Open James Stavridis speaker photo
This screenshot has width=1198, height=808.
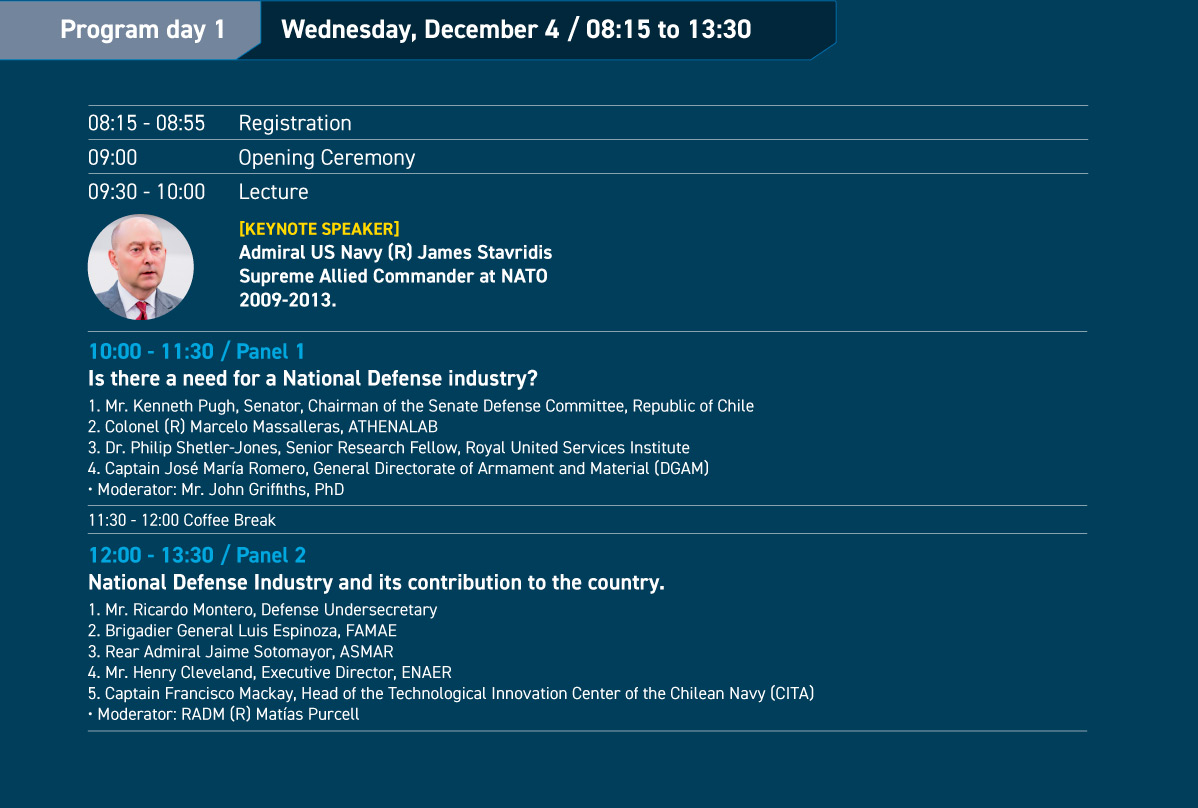141,267
